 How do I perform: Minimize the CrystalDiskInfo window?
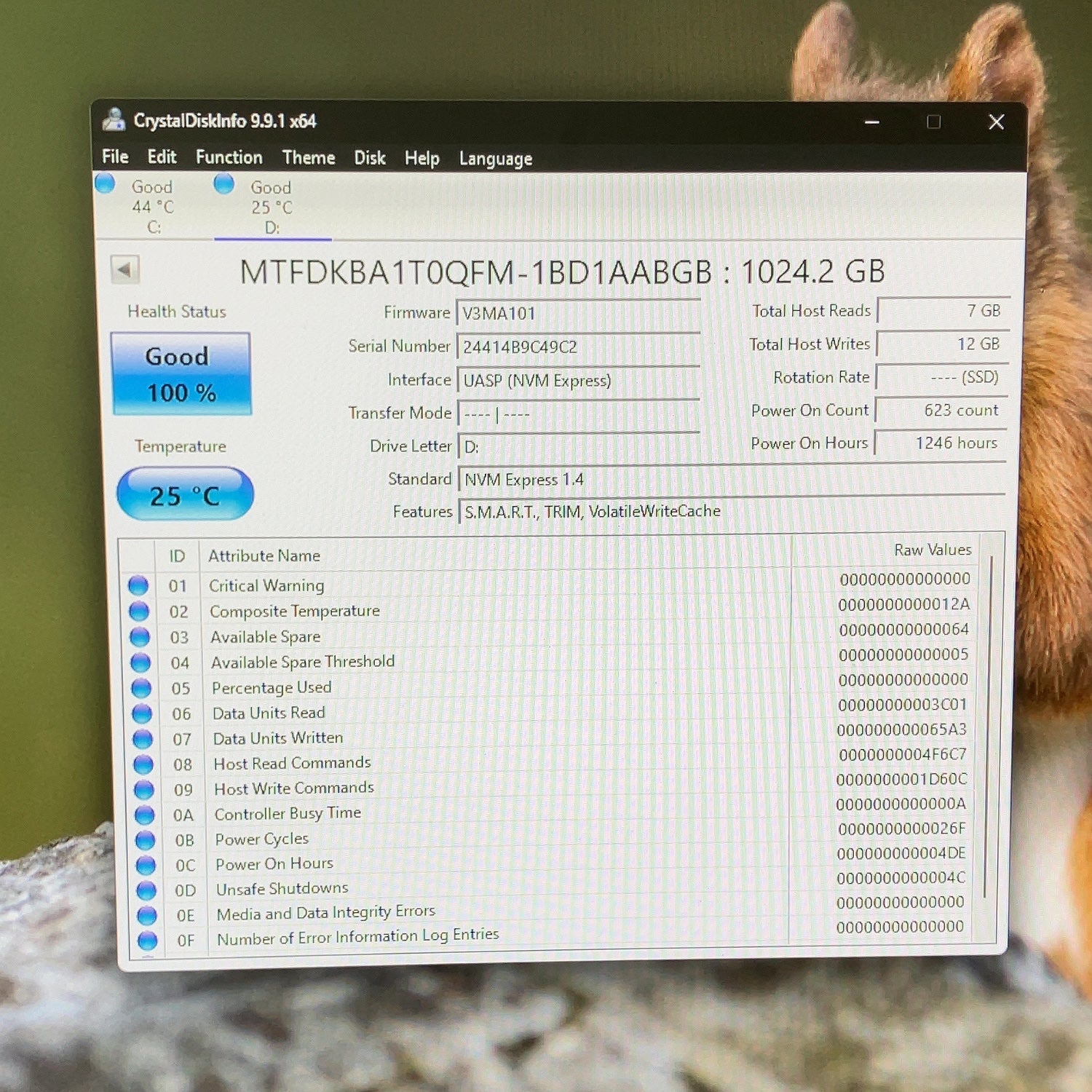tap(872, 122)
